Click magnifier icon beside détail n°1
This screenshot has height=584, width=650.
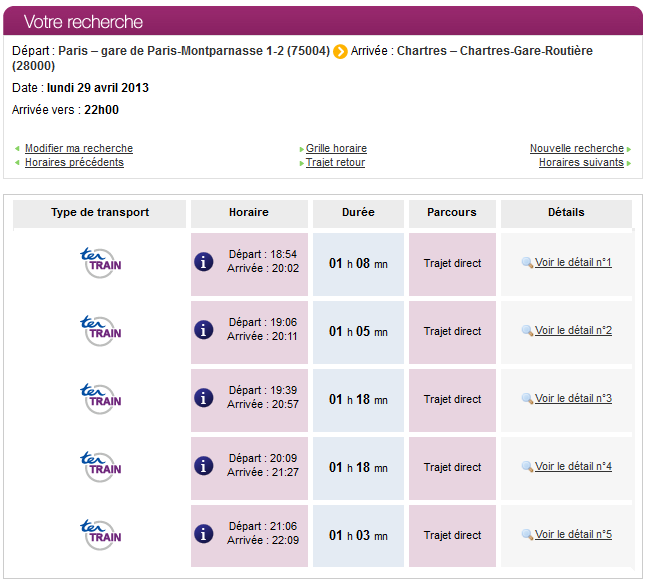527,262
